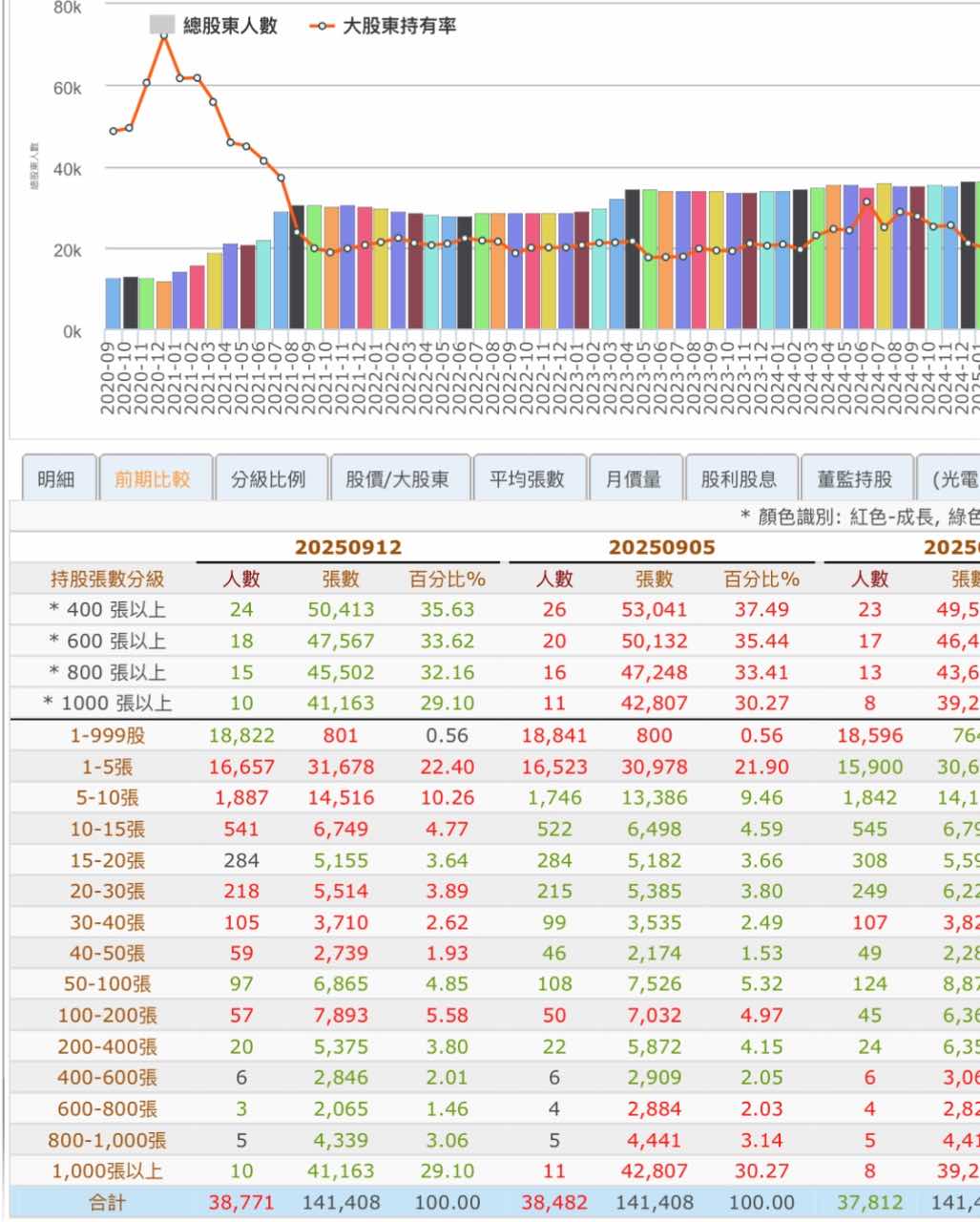Click the 1-999股 row label
The width and height of the screenshot is (980, 1222).
click(108, 735)
